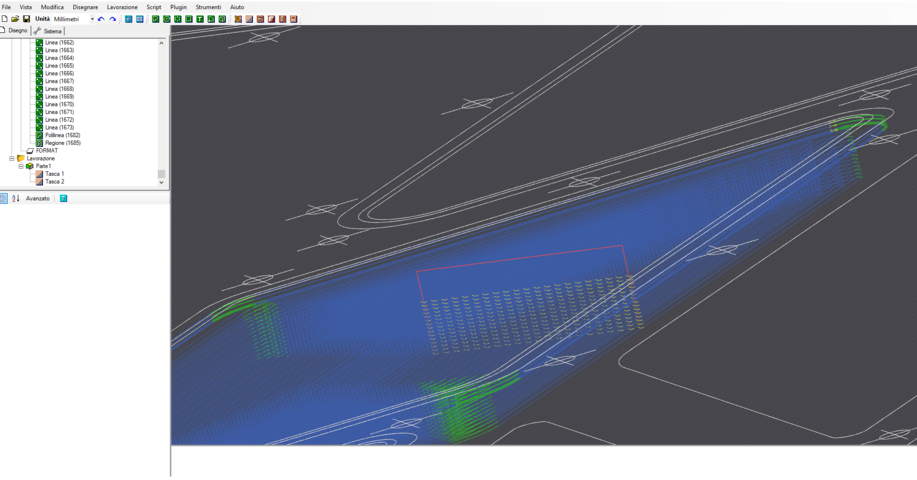917x480 pixels.
Task: Select the green Rectangle drawing tool
Action: coord(189,19)
